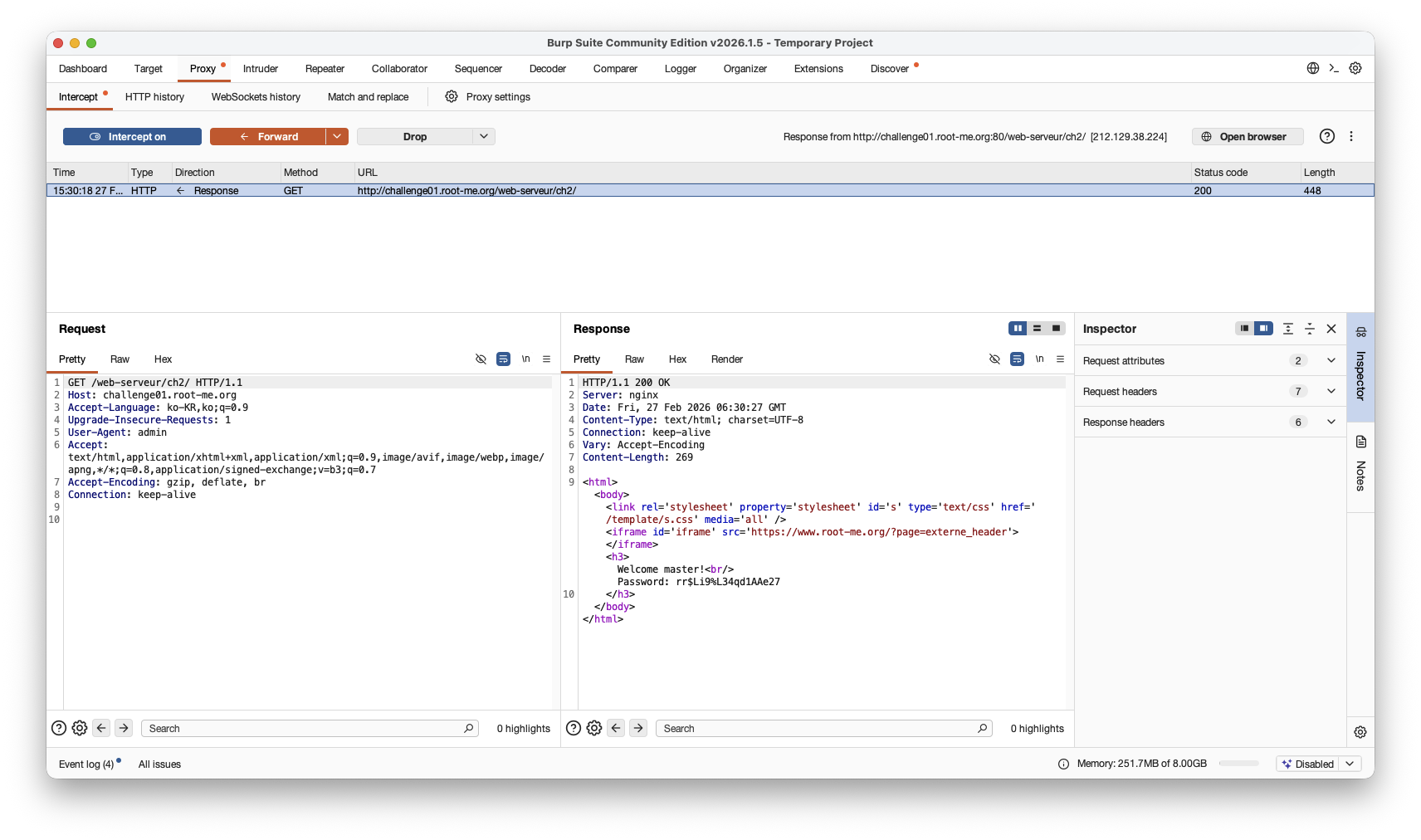Dock Inspector to the left side

click(x=1244, y=328)
